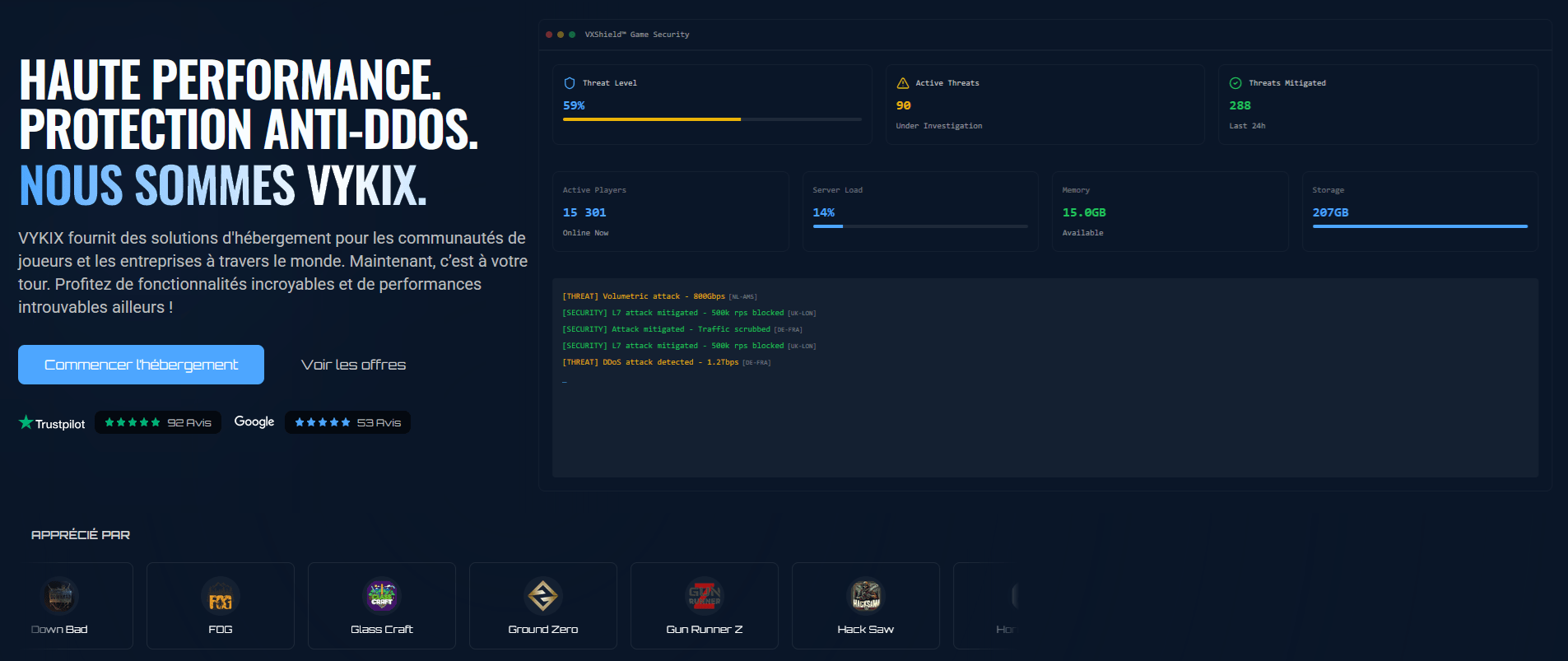The image size is (1568, 661).
Task: Click the Under Investigation label
Action: [939, 126]
